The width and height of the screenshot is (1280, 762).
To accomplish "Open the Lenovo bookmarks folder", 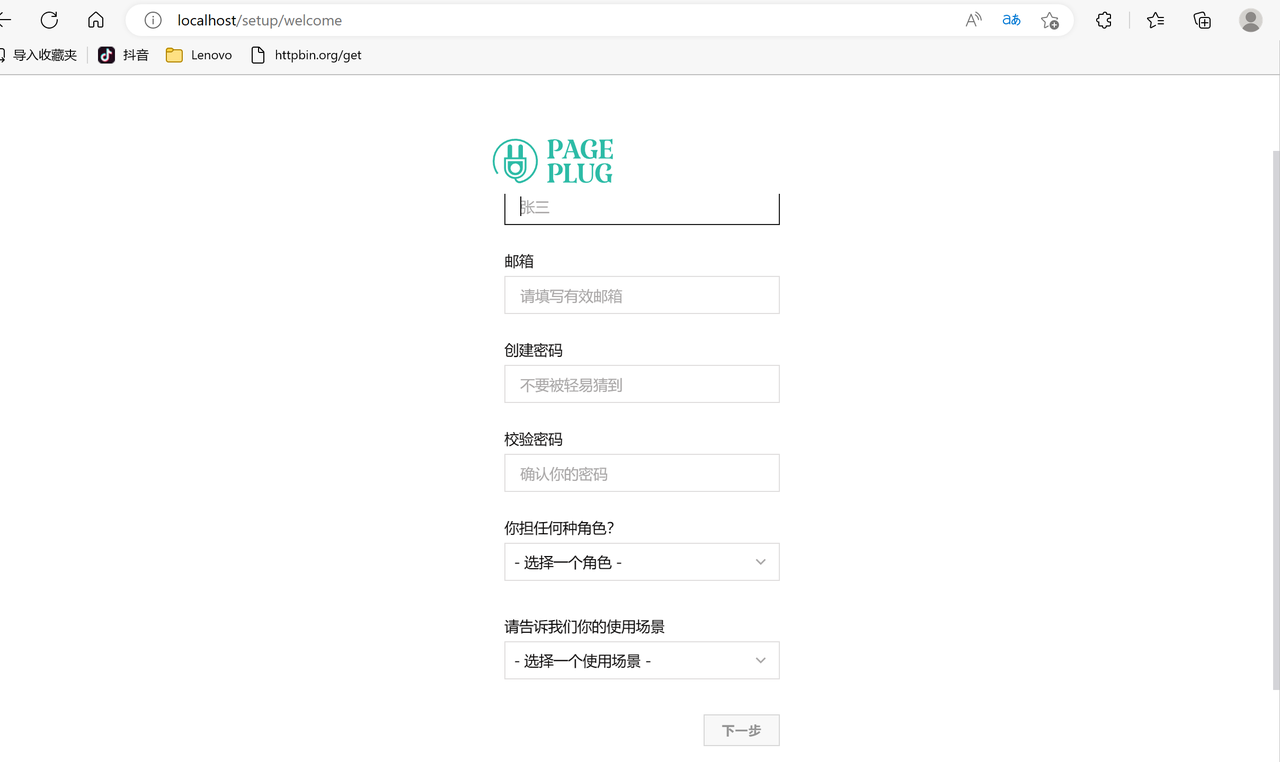I will point(199,55).
